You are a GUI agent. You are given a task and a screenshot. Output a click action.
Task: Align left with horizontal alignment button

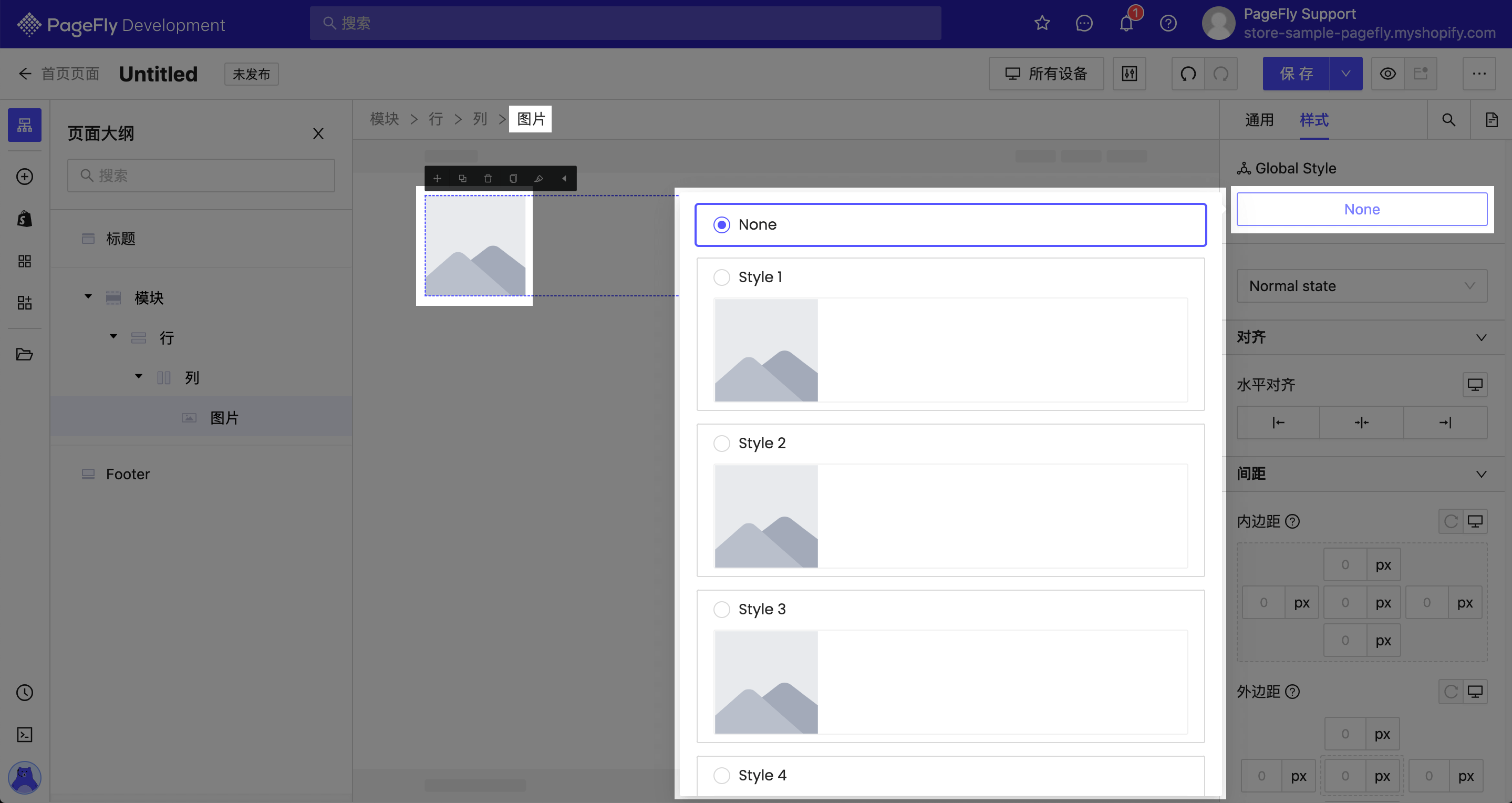pos(1278,423)
